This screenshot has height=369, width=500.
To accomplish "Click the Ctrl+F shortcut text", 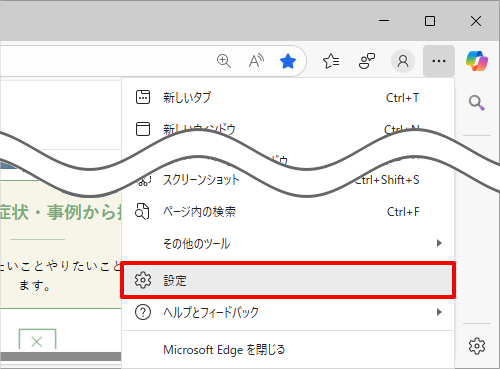I will click(403, 212).
